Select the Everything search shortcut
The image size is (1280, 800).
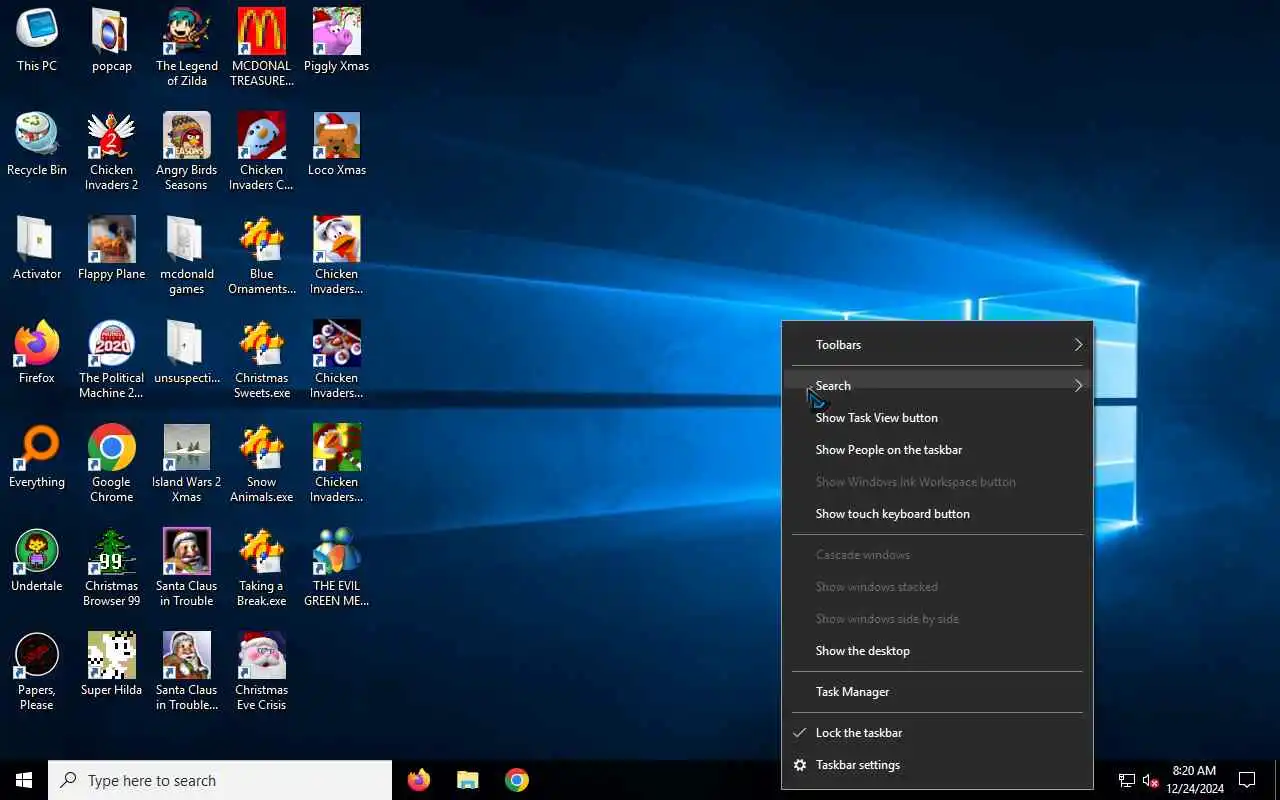coord(37,457)
